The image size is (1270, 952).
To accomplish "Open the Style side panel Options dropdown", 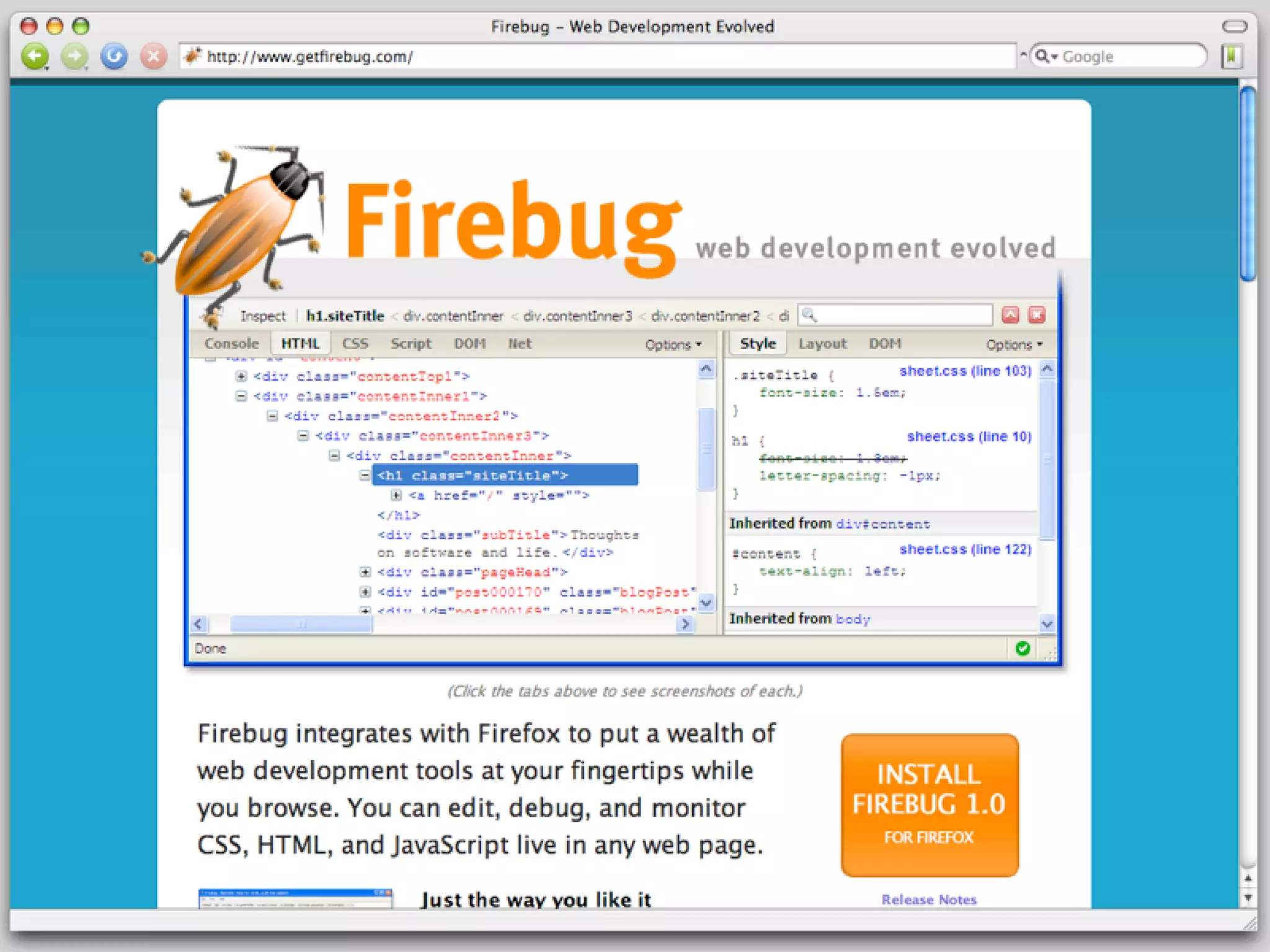I will [1015, 345].
